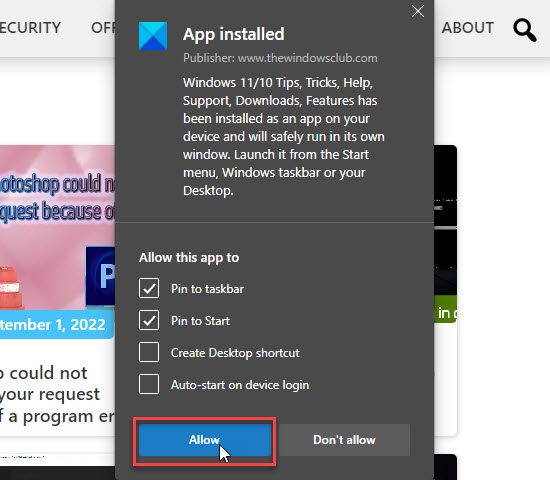Click the 'App installed' title text

click(x=234, y=34)
